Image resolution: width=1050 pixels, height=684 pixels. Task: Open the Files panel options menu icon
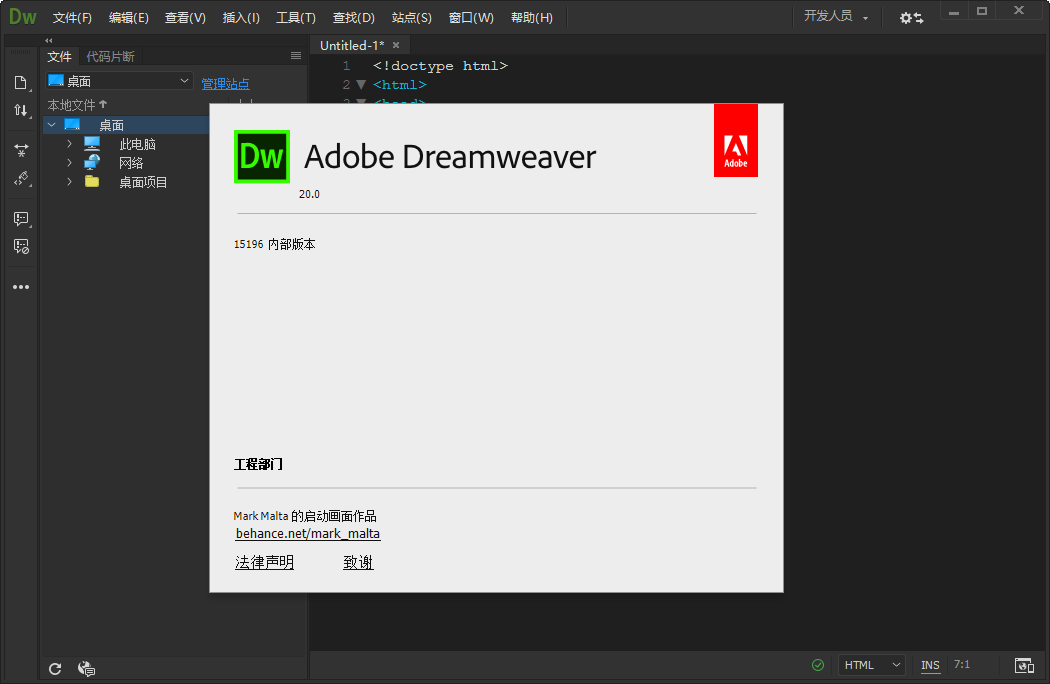296,56
